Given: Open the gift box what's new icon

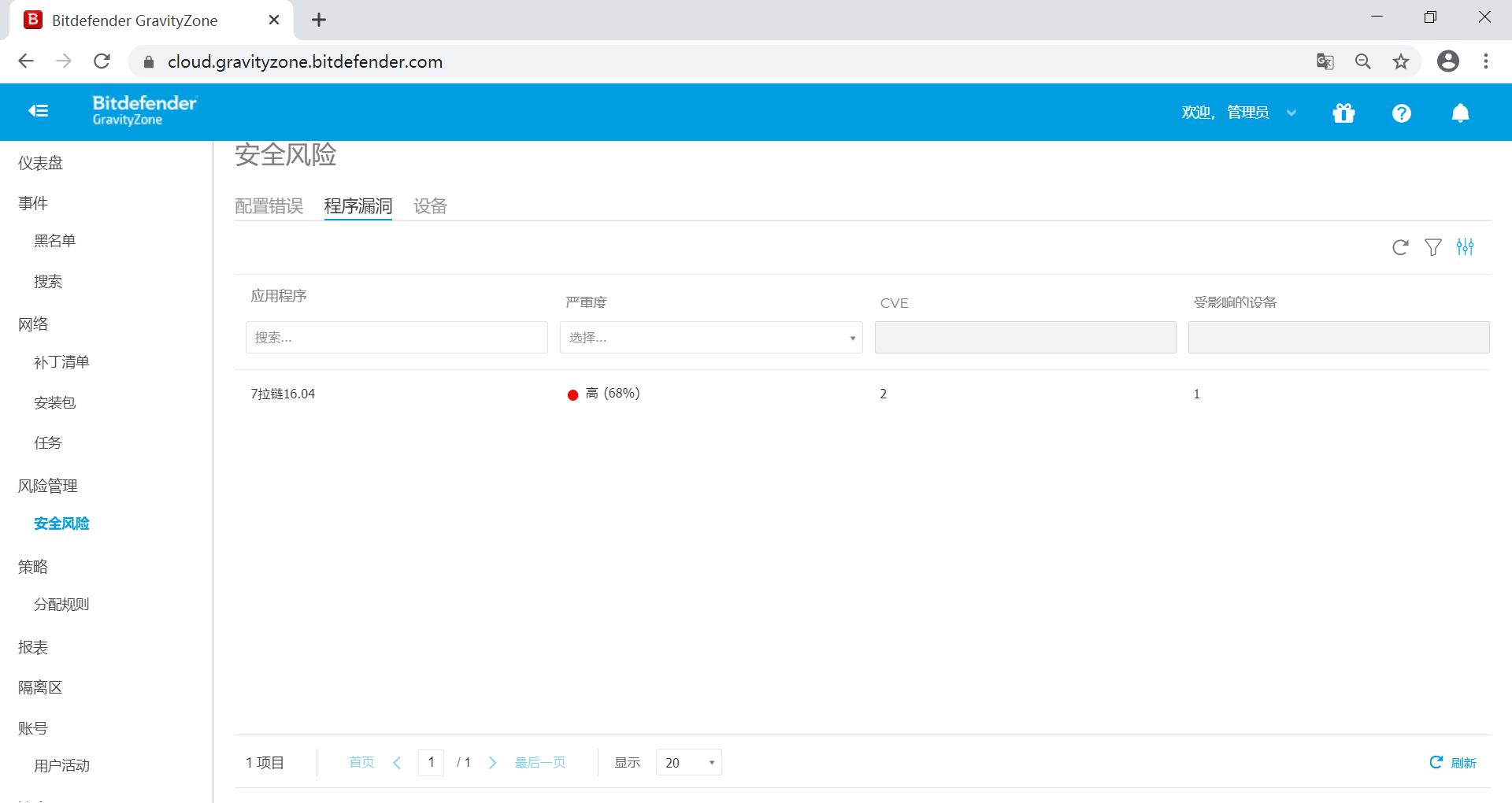Looking at the screenshot, I should click(1343, 113).
